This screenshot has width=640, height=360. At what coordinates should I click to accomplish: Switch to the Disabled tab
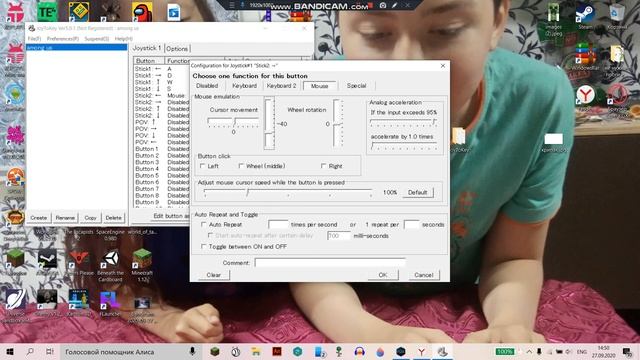point(207,86)
